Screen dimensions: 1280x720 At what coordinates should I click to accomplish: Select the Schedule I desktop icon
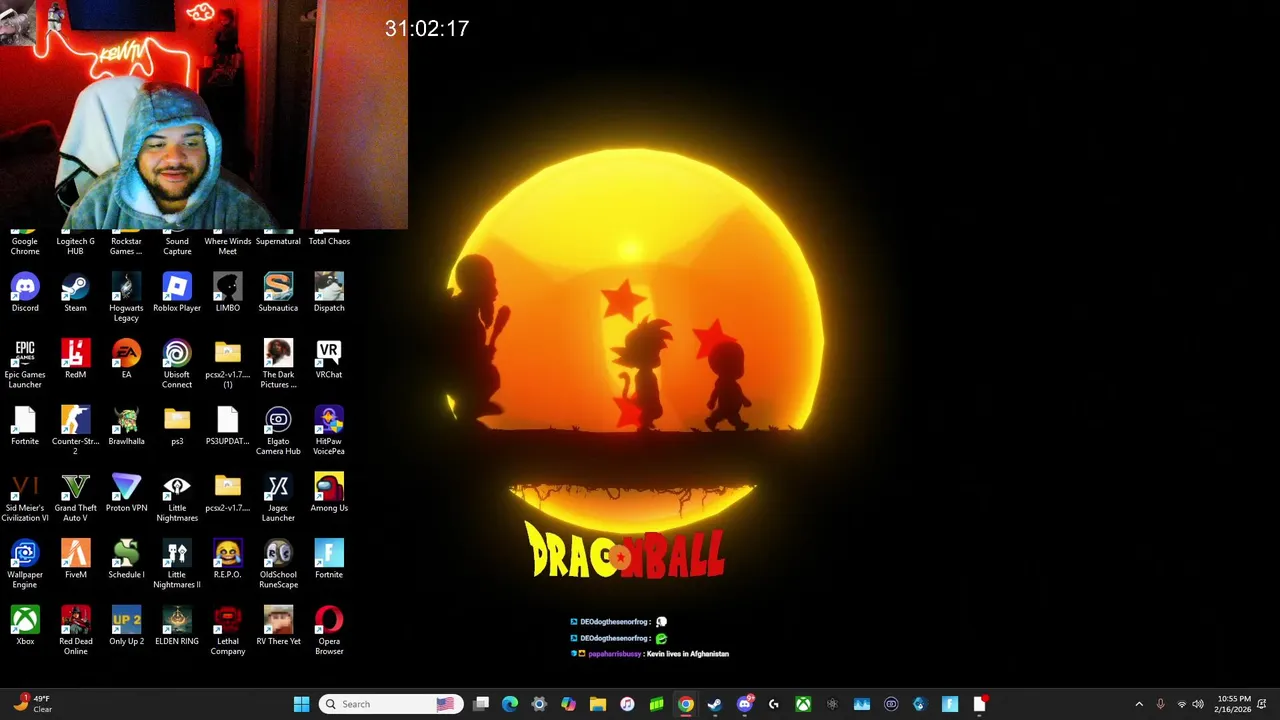pyautogui.click(x=126, y=560)
